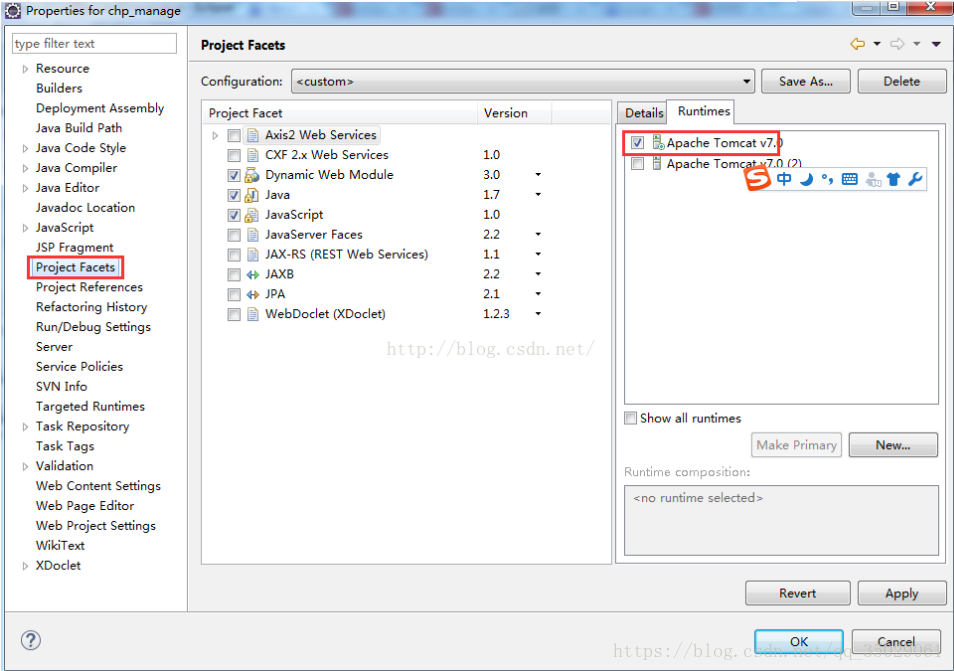The width and height of the screenshot is (954, 671).
Task: Select Java Build Path page
Action: pos(79,128)
